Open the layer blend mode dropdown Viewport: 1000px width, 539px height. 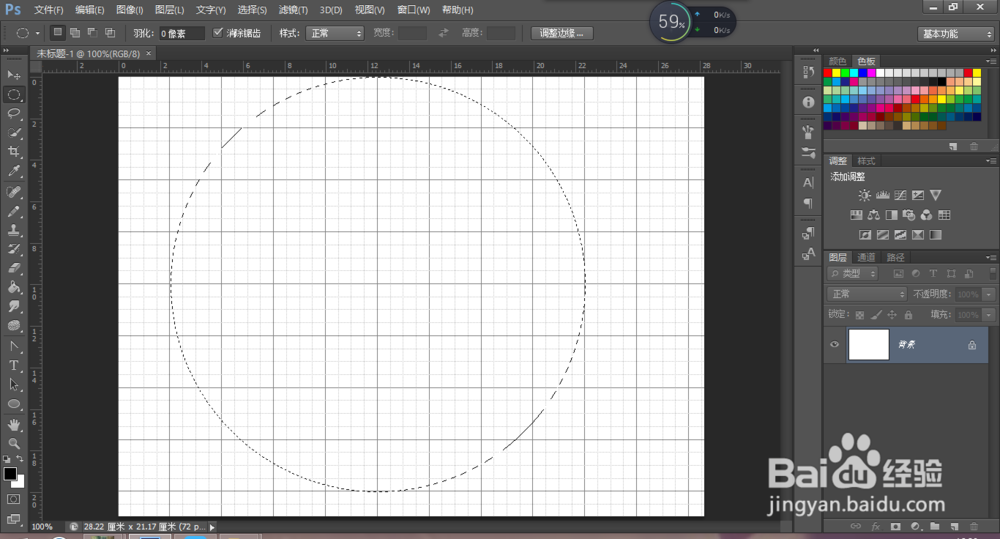867,294
